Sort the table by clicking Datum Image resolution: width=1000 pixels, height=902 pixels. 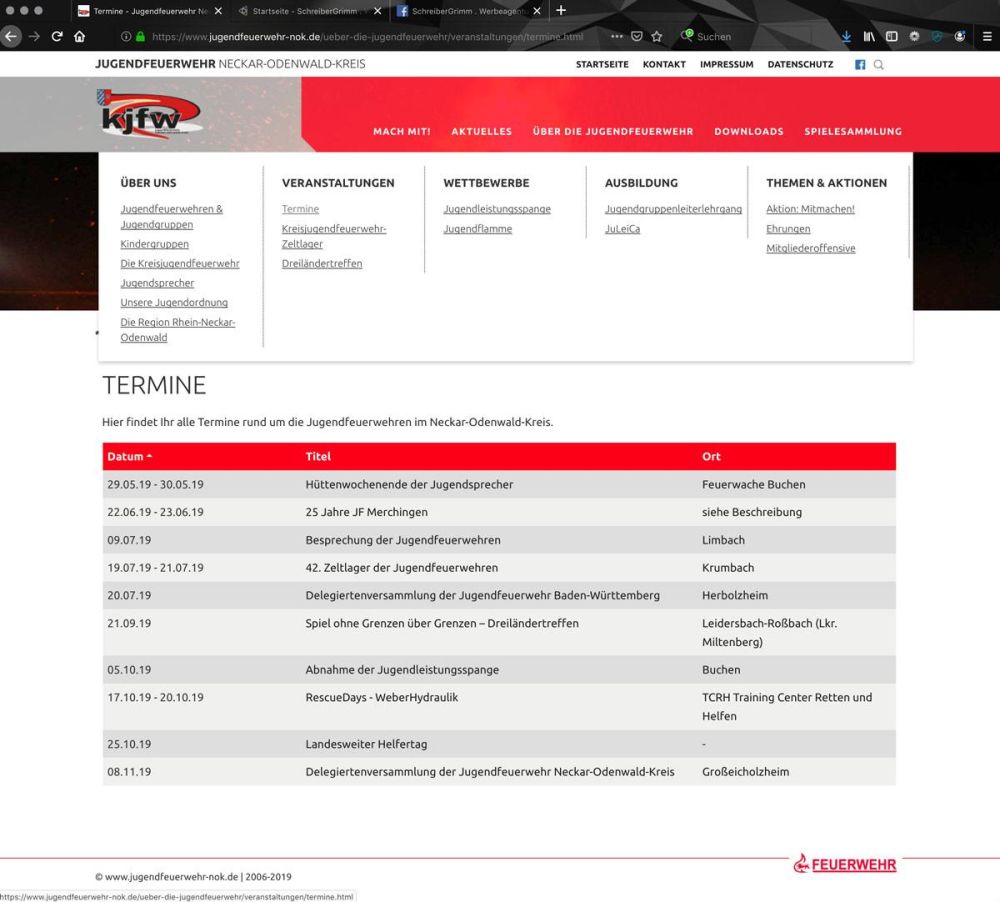tap(128, 456)
